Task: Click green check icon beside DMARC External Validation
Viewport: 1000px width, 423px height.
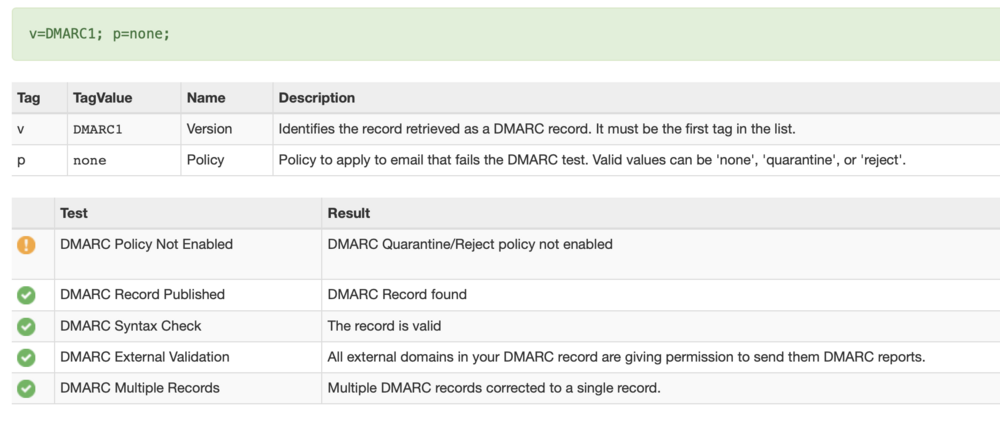Action: tap(26, 357)
